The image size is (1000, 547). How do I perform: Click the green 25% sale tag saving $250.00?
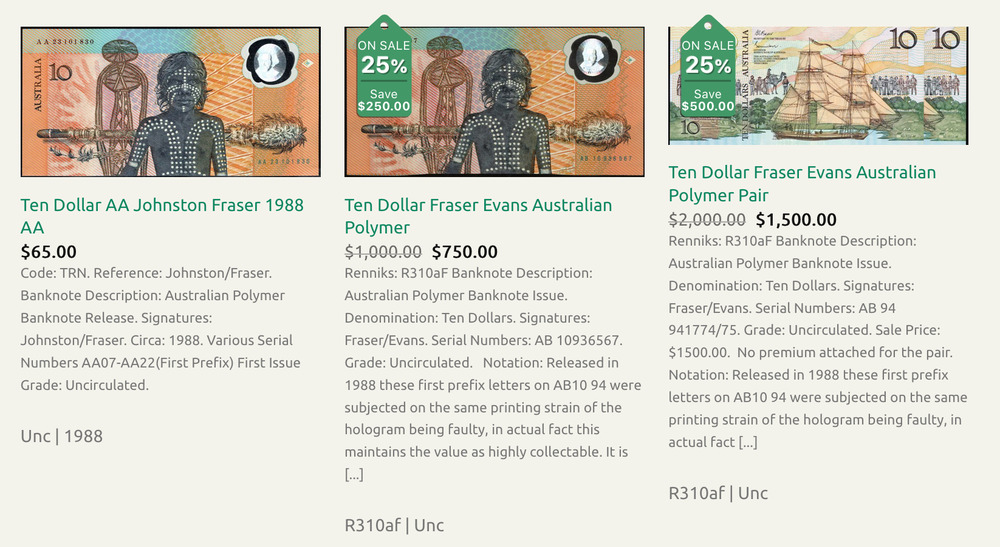click(x=384, y=68)
